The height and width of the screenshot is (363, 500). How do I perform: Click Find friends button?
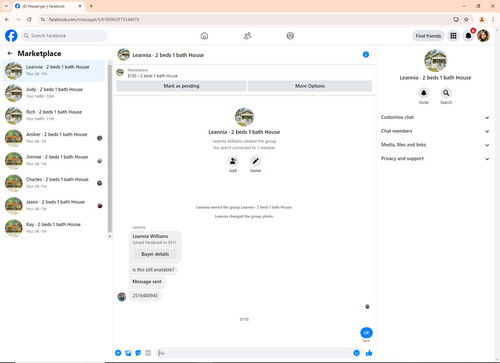428,36
